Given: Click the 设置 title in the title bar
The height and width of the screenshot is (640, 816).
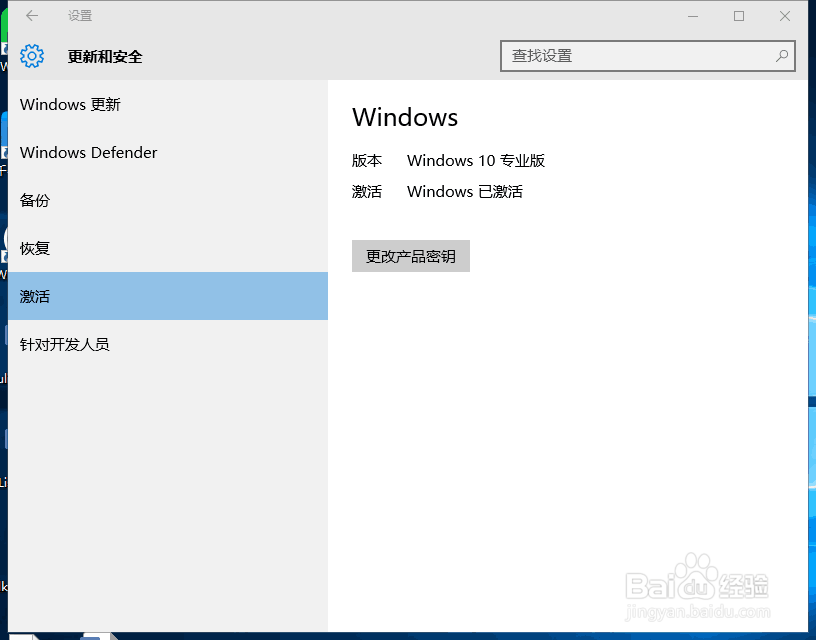Looking at the screenshot, I should pyautogui.click(x=79, y=16).
